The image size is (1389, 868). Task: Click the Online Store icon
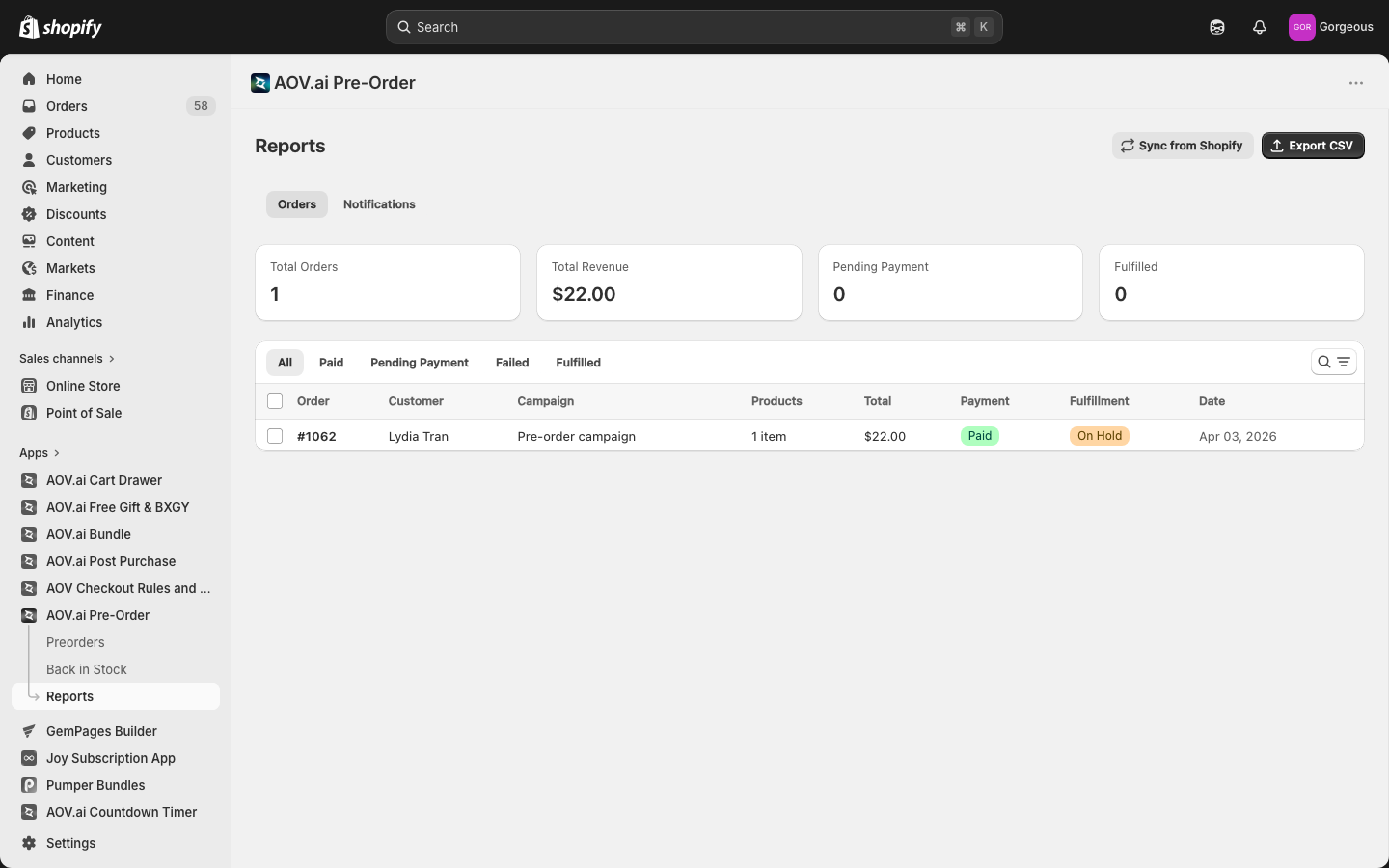[x=29, y=386]
